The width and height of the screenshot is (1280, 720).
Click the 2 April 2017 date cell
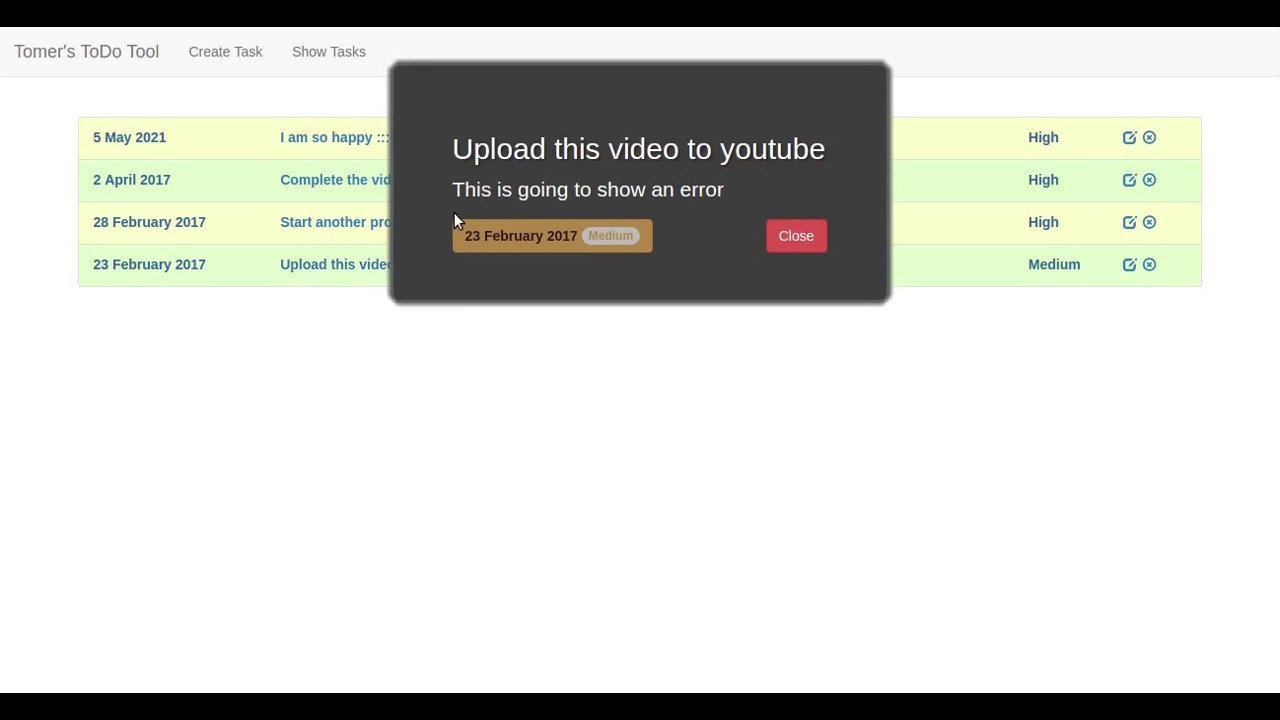tap(131, 180)
